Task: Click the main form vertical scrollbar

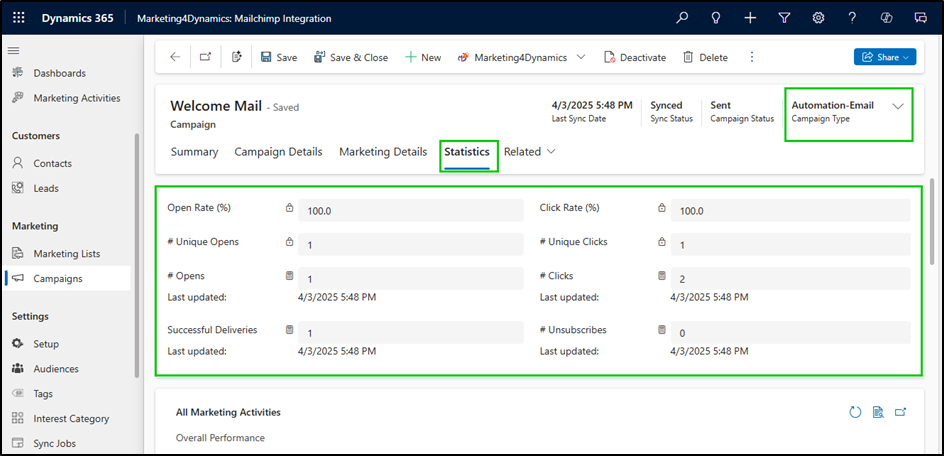Action: click(933, 222)
